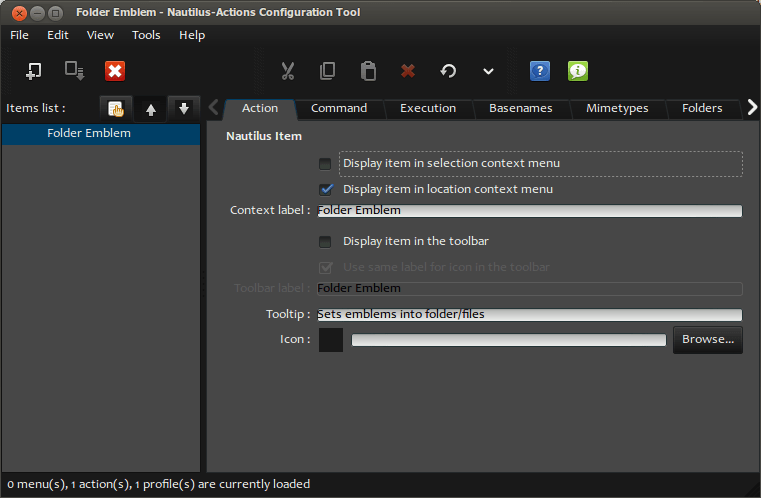Close the window with the red button
Image resolution: width=761 pixels, height=498 pixels.
click(x=19, y=13)
